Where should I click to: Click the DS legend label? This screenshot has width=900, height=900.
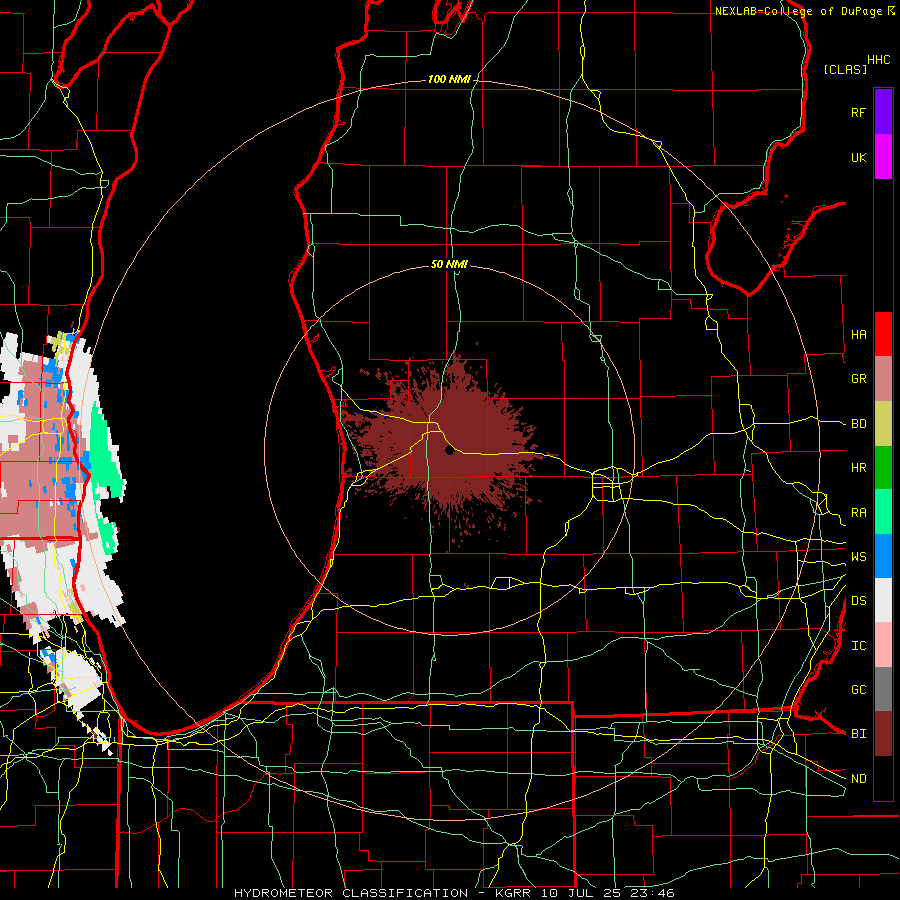858,601
